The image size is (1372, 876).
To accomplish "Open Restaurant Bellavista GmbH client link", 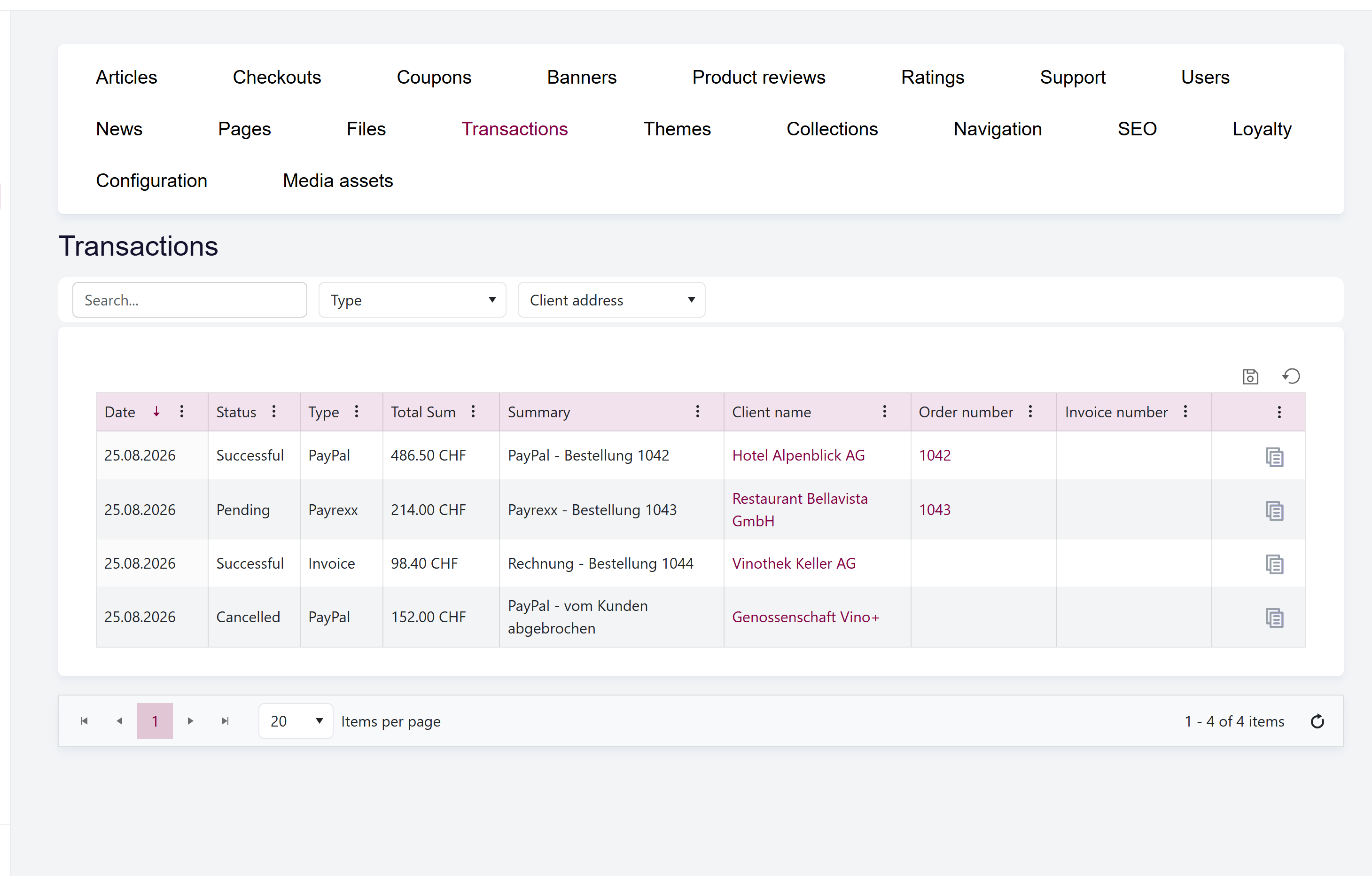I will click(800, 509).
